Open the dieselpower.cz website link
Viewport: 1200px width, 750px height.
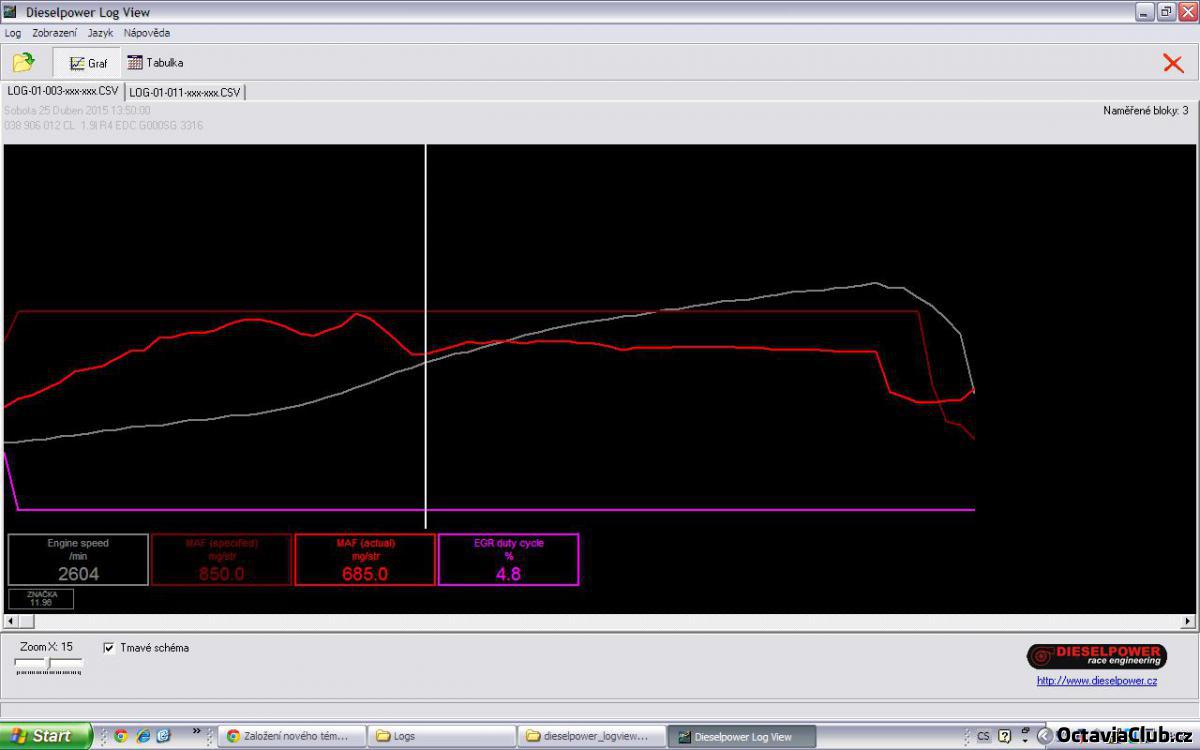[1096, 681]
